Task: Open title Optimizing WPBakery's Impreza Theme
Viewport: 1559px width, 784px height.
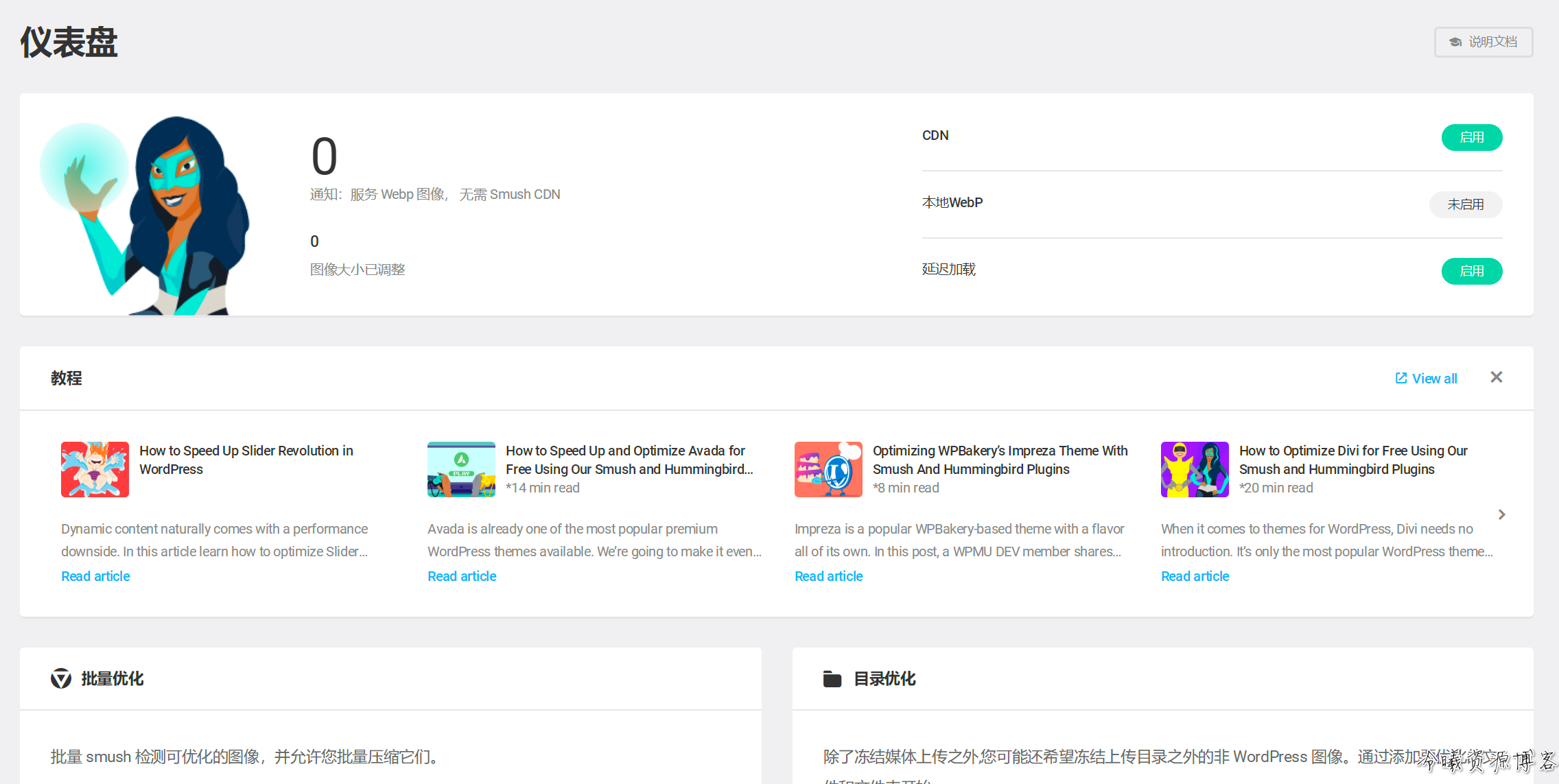Action: coord(1000,460)
